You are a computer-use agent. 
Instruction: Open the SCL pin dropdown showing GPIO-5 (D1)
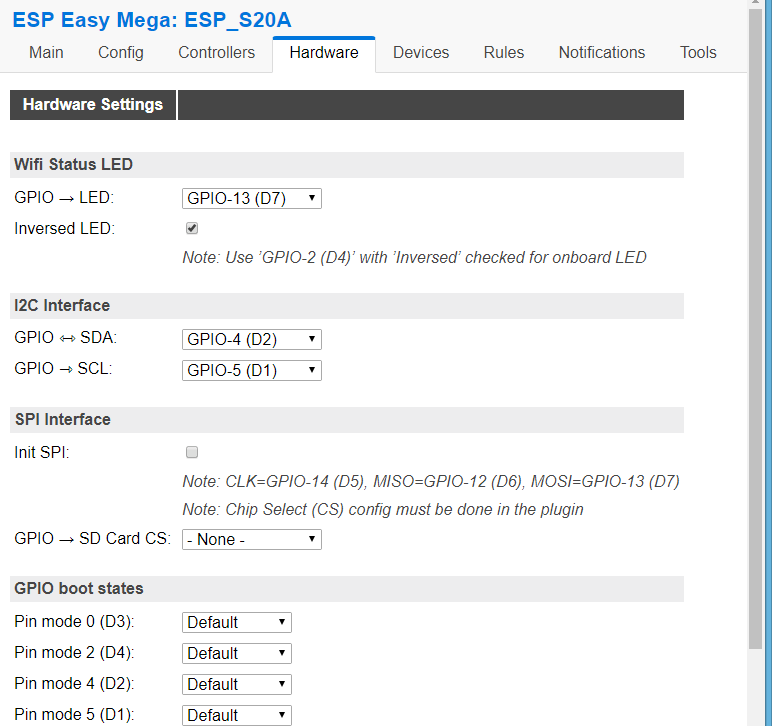252,371
